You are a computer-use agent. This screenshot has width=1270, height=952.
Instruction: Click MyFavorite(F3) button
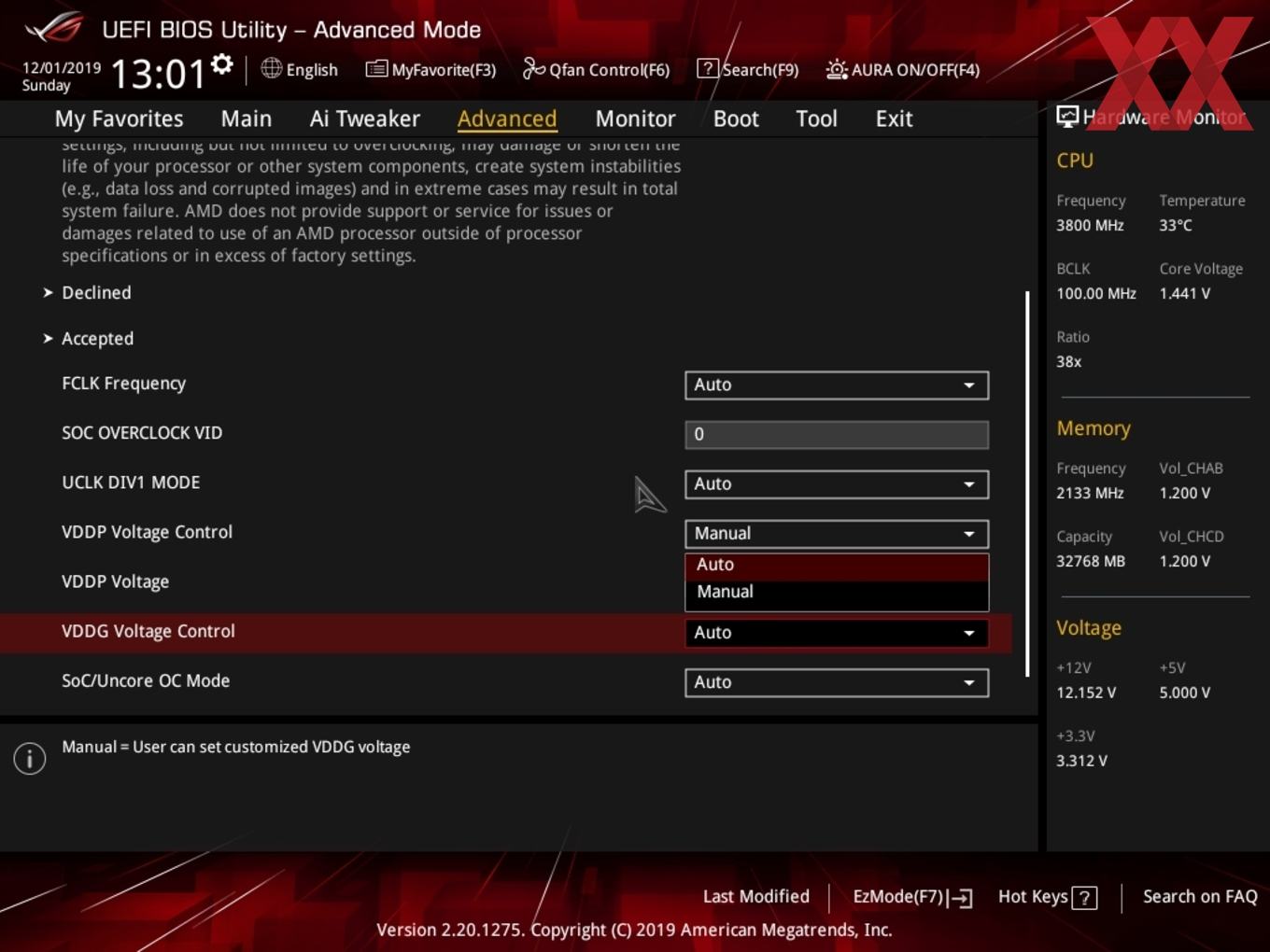(x=430, y=69)
